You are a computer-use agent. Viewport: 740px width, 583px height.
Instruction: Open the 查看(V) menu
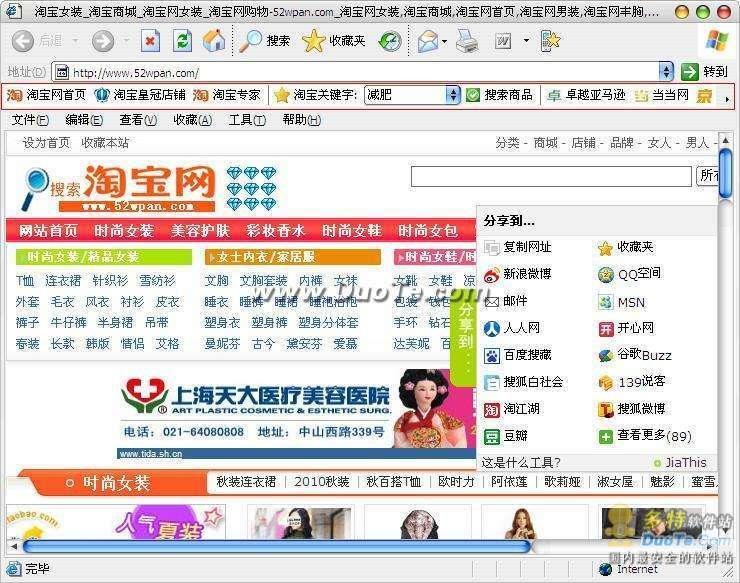coord(138,120)
